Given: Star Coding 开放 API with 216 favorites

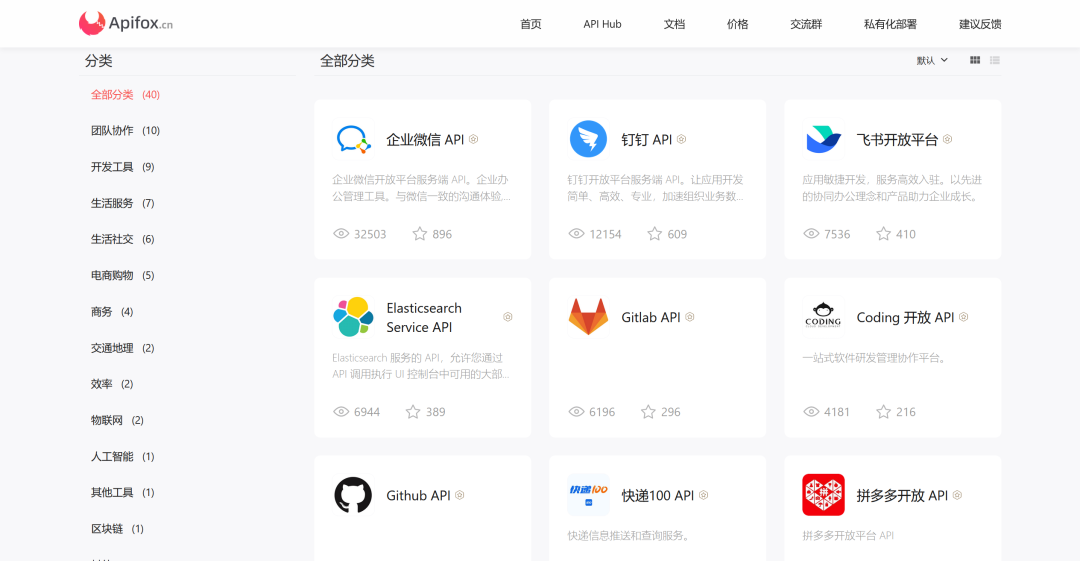Looking at the screenshot, I should coord(883,411).
